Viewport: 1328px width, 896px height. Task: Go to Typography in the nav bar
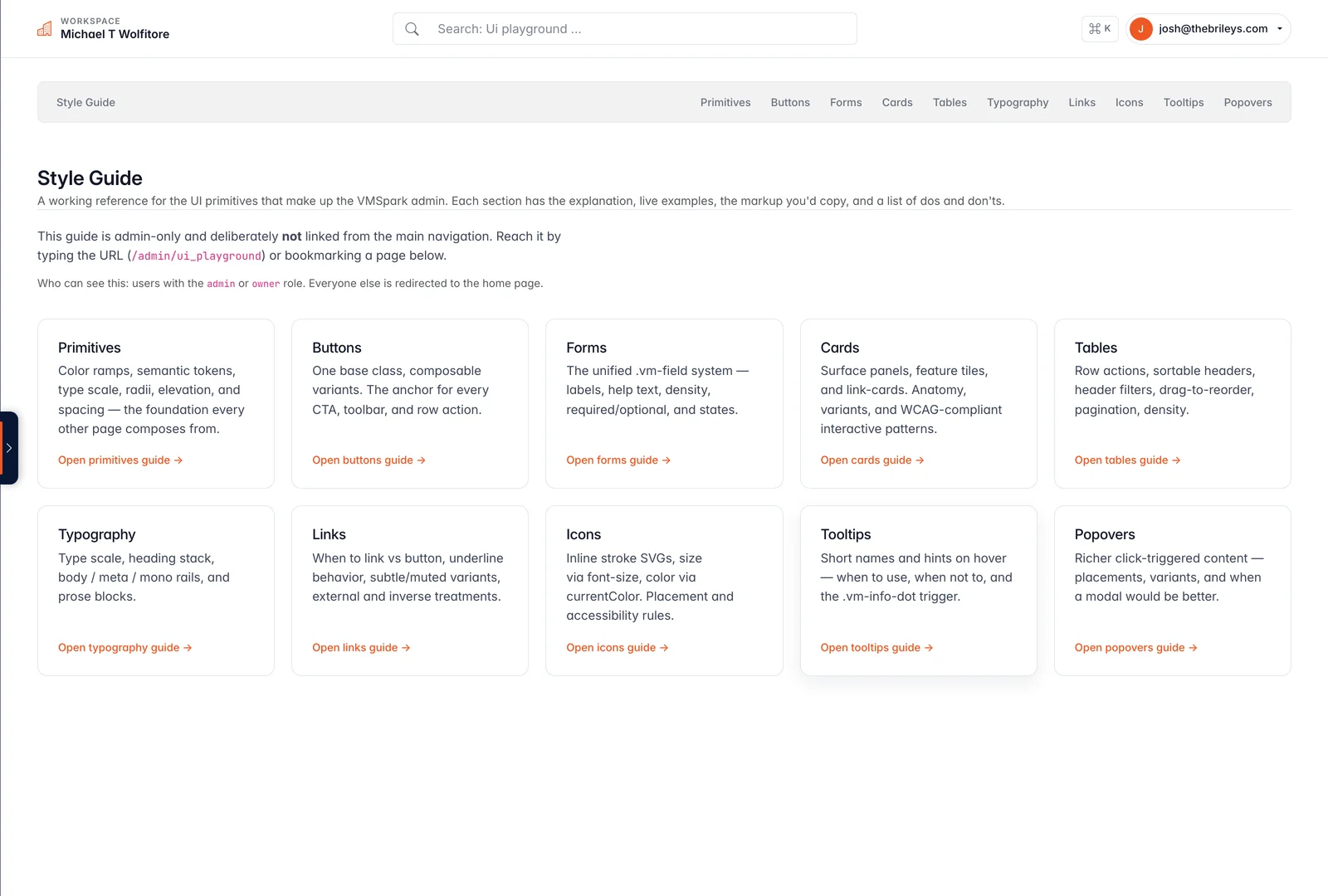(1018, 103)
